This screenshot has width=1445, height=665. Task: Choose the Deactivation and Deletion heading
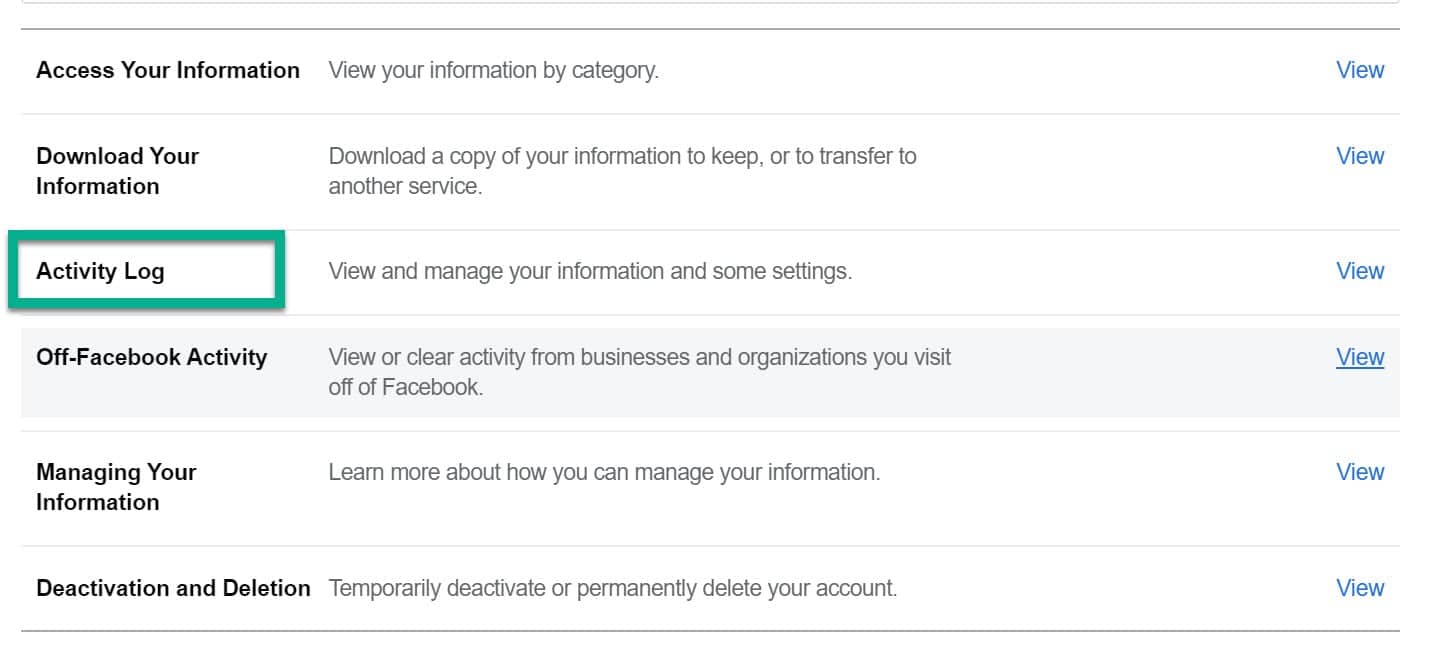pyautogui.click(x=173, y=588)
